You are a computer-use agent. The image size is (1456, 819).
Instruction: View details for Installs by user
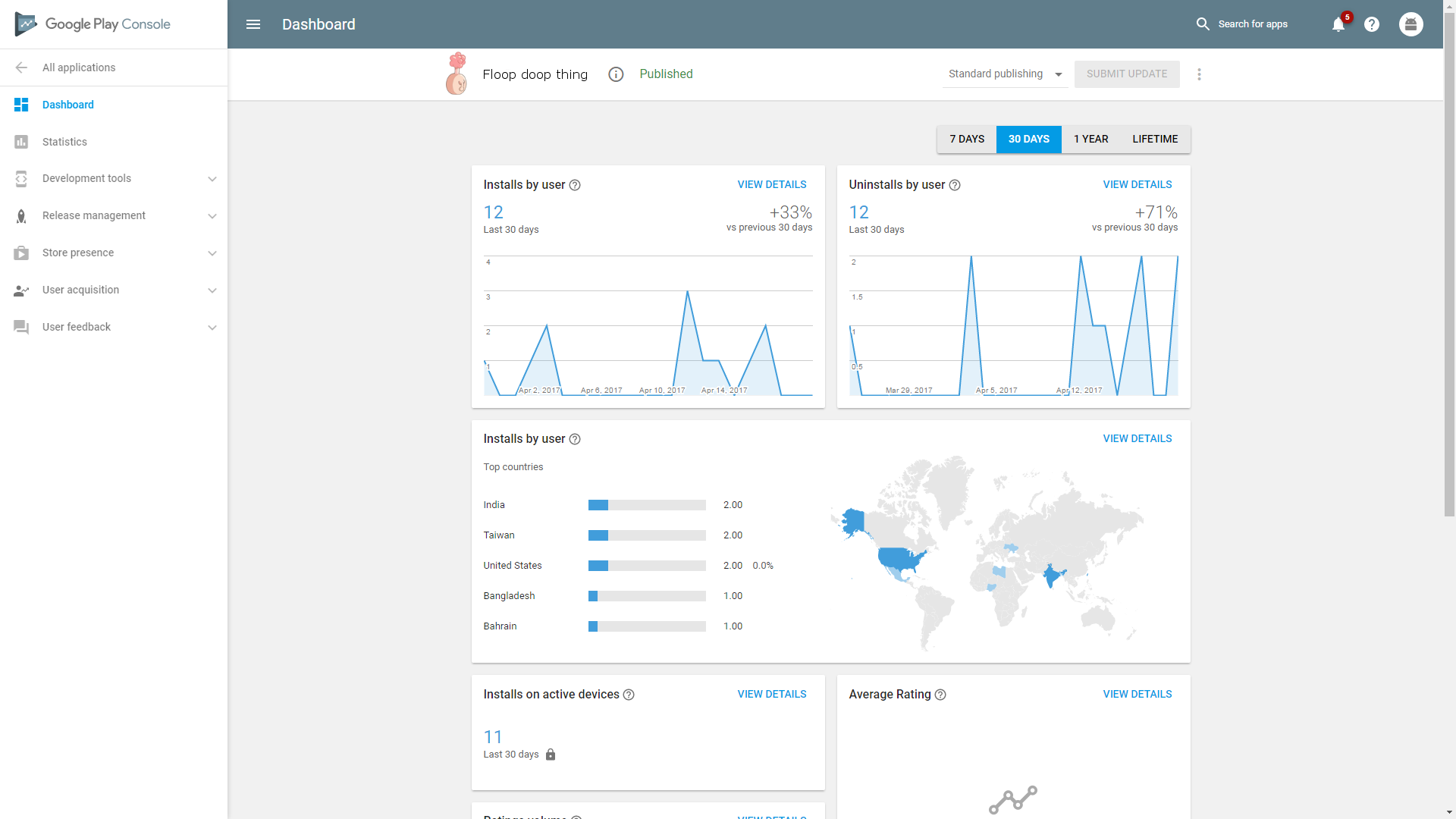(772, 184)
